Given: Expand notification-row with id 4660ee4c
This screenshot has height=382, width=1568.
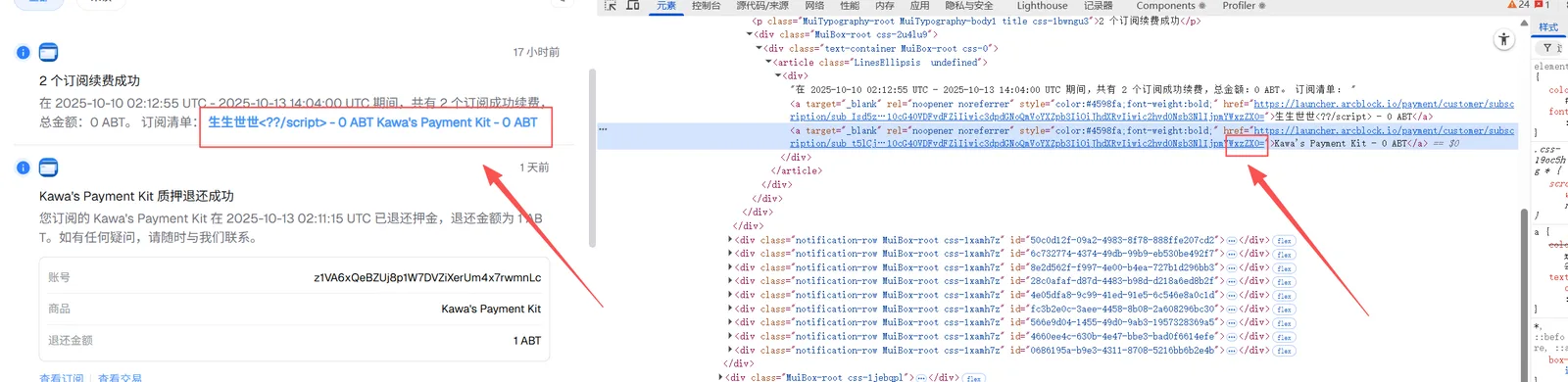Looking at the screenshot, I should click(x=731, y=336).
